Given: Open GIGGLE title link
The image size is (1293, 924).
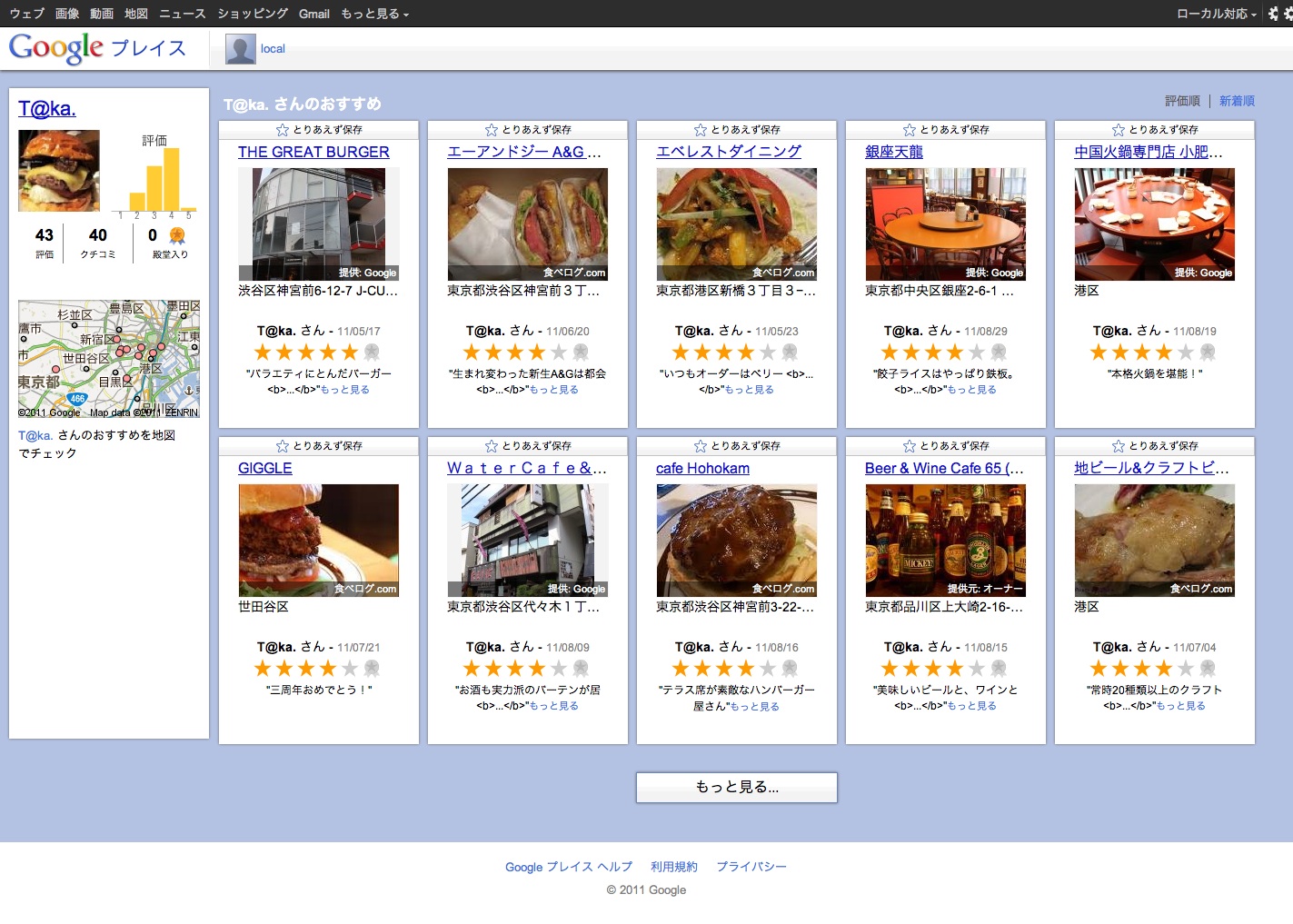Looking at the screenshot, I should 265,468.
